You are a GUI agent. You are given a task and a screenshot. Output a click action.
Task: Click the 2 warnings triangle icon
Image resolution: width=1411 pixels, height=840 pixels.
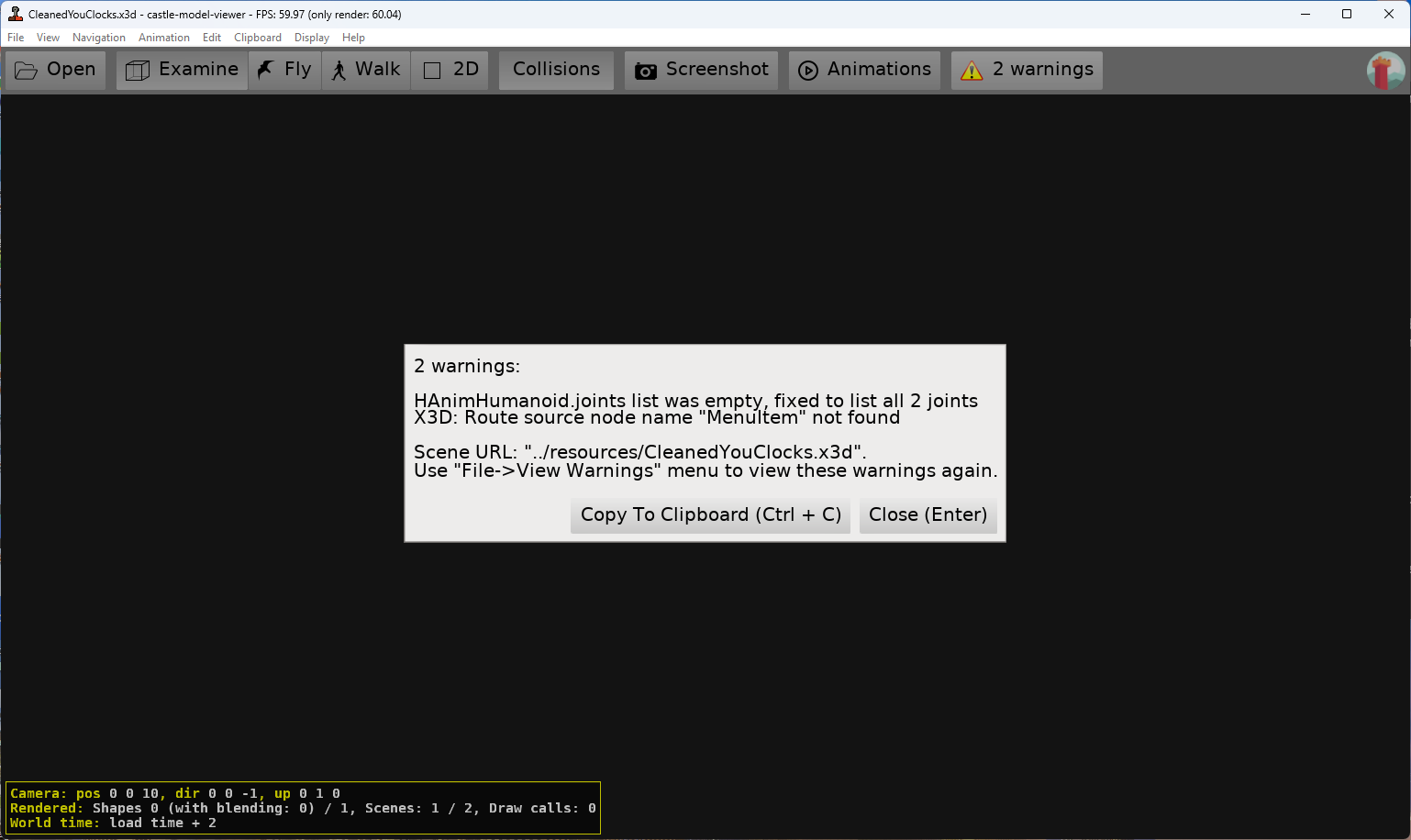[x=972, y=71]
